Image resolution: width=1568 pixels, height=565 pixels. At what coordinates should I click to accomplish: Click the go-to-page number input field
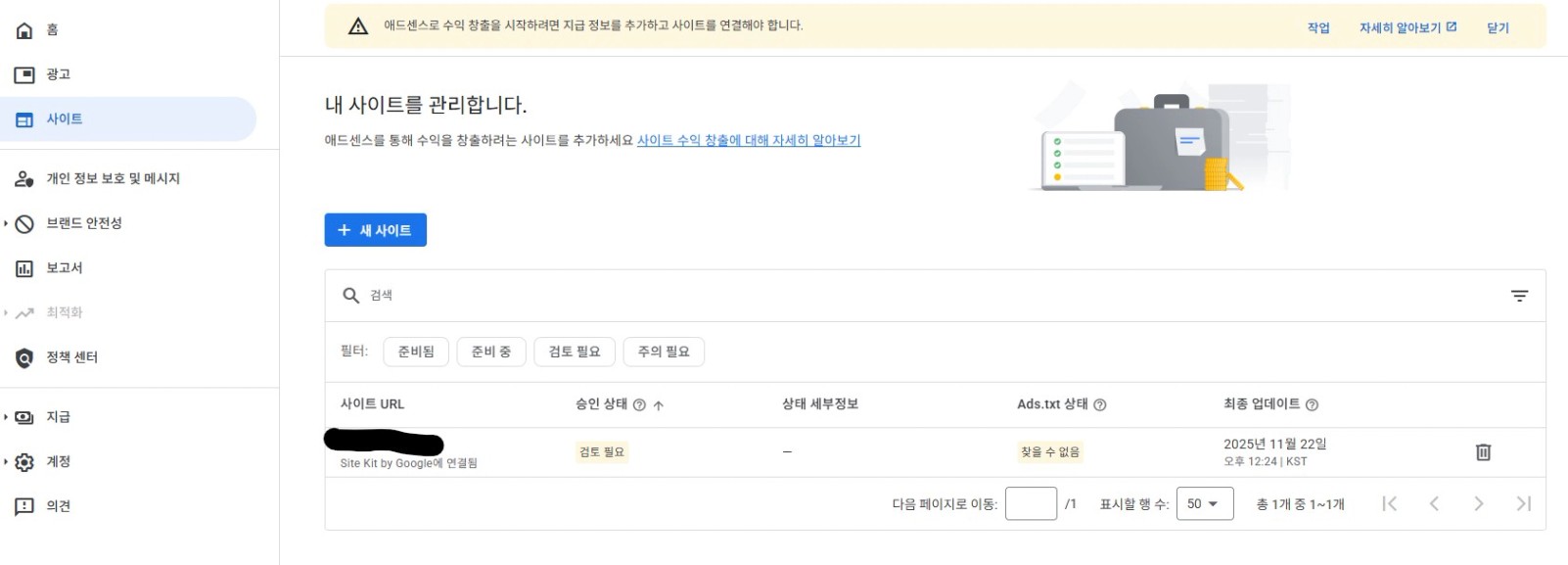pyautogui.click(x=1031, y=503)
